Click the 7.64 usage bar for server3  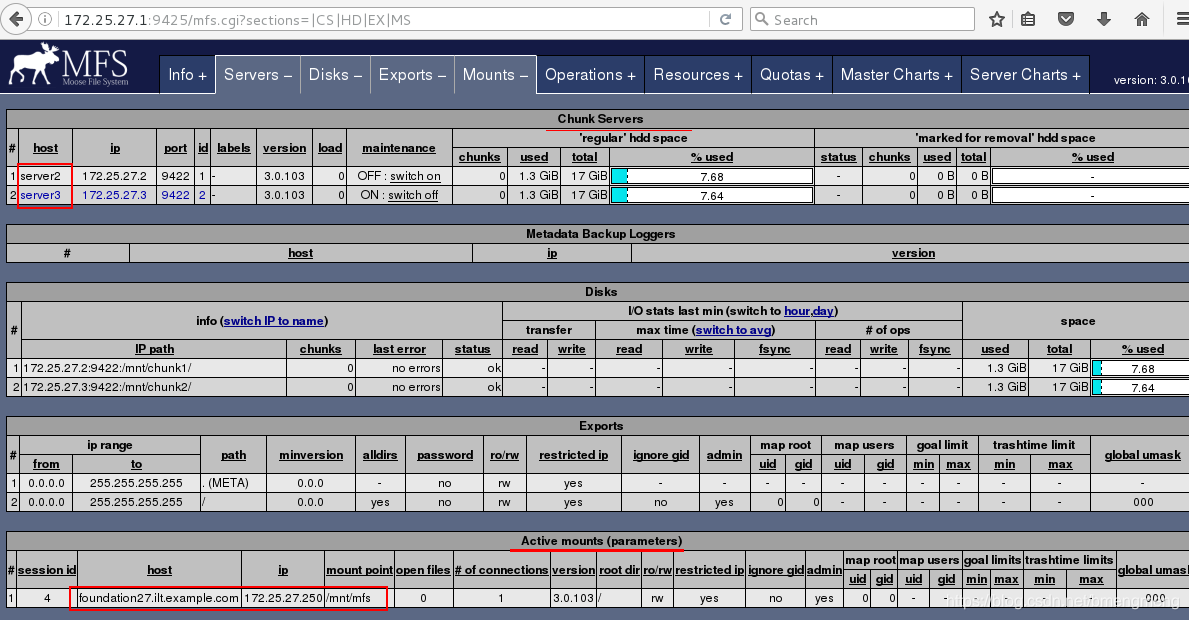point(712,195)
